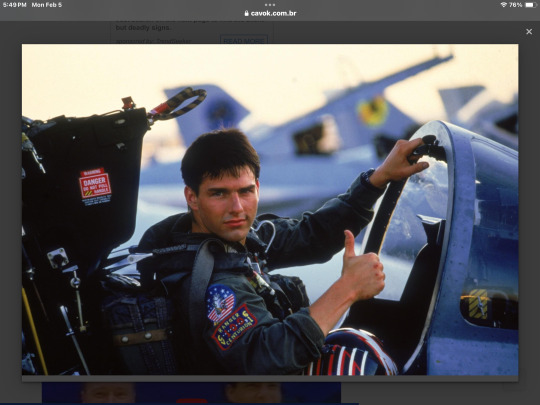Screen dimensions: 540x405
Task: Tap the padlock secure-site icon
Action: pos(246,13)
